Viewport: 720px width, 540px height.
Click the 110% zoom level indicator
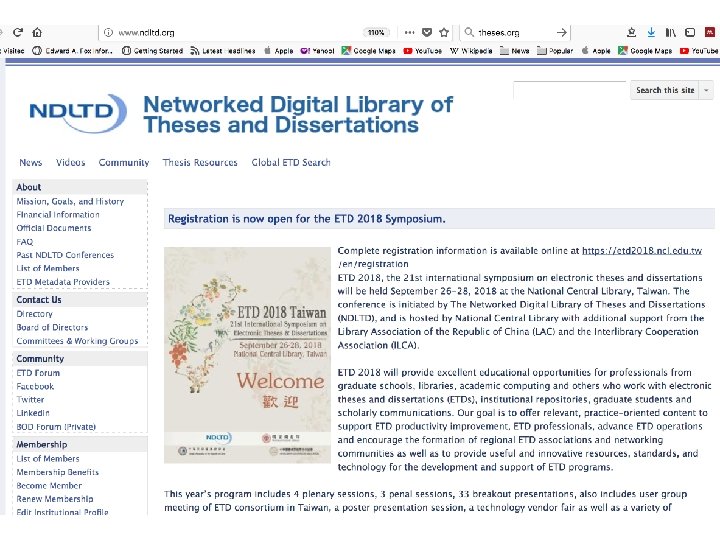coord(376,32)
